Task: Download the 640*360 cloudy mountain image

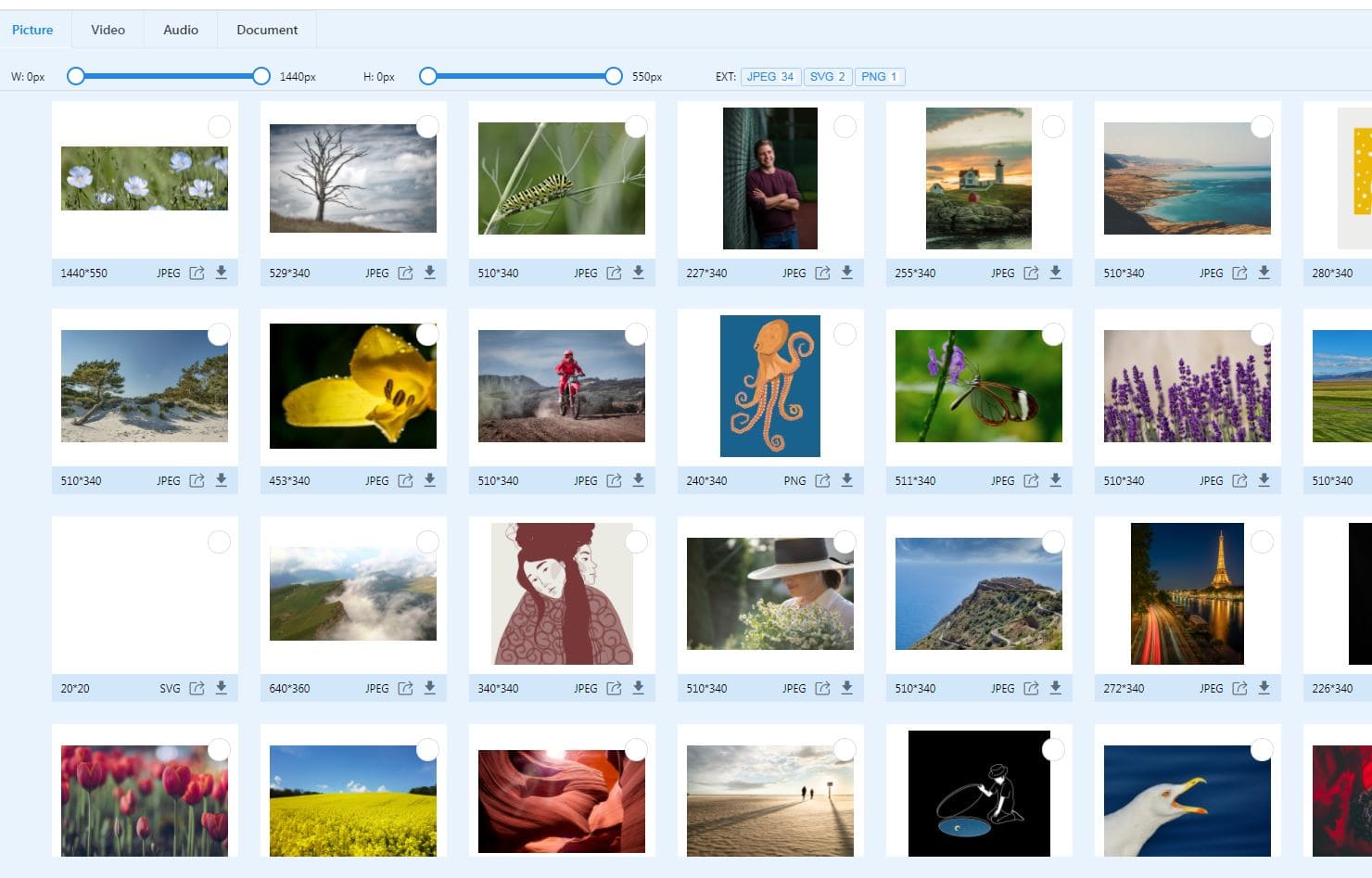Action: pyautogui.click(x=430, y=688)
